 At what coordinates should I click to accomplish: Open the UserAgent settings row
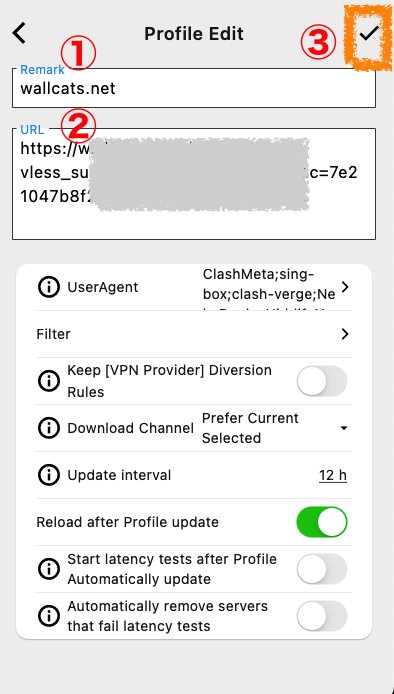coord(194,287)
